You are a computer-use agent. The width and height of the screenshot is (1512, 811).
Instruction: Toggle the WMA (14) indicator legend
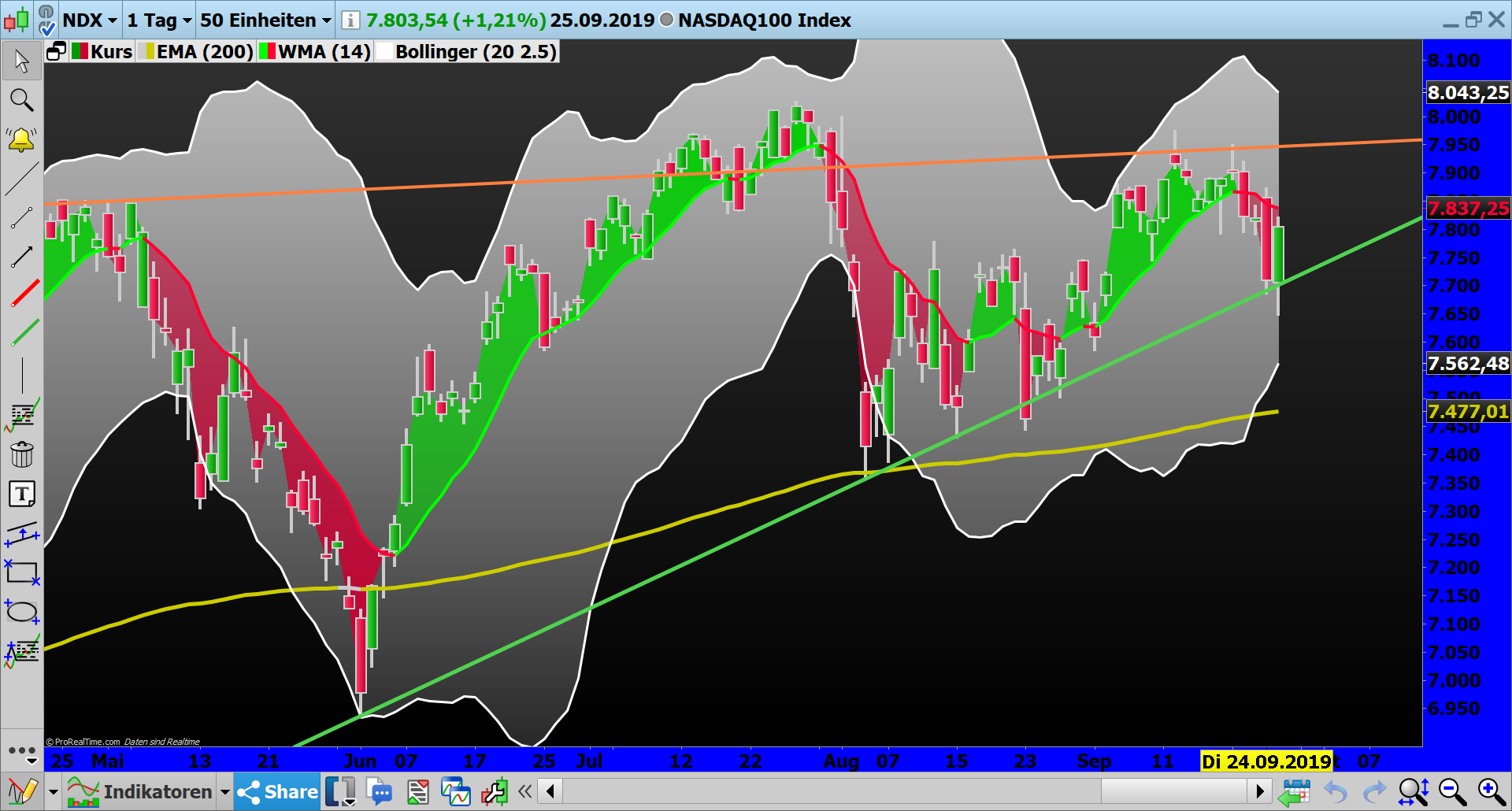tap(315, 52)
